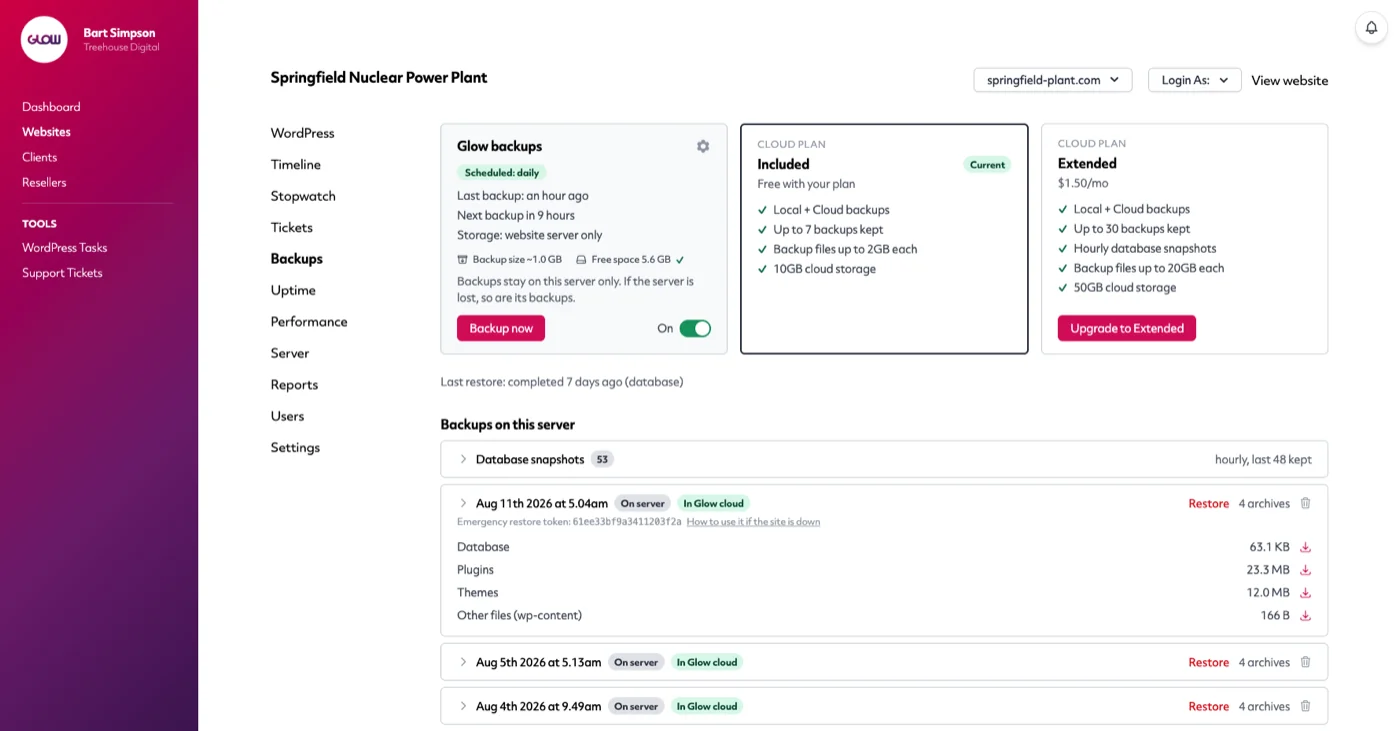Image resolution: width=1400 pixels, height=731 pixels.
Task: Click the View website link
Action: coord(1290,81)
